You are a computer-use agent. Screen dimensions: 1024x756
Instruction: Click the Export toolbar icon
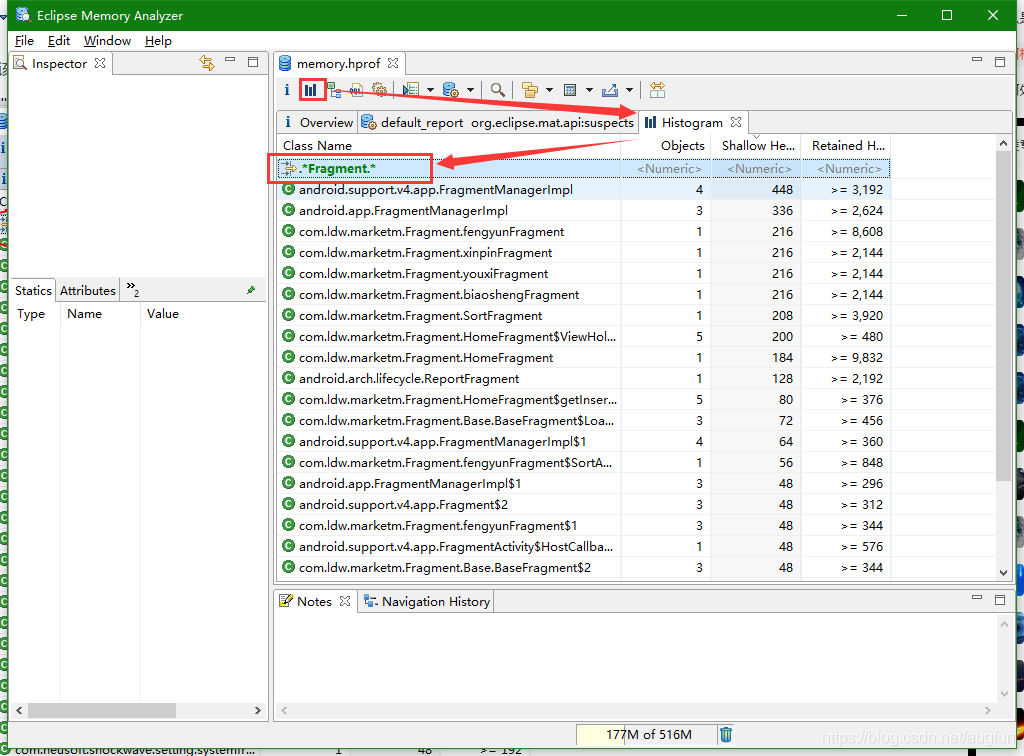(610, 90)
